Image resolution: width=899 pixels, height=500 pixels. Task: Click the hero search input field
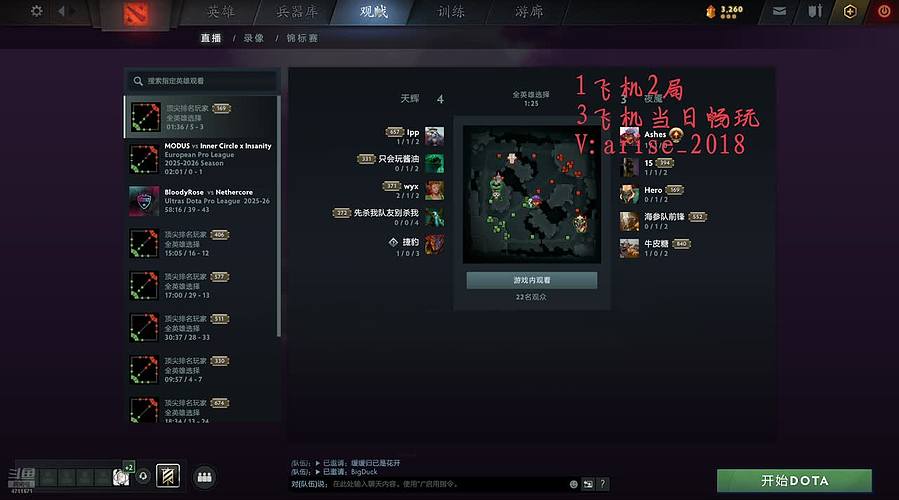point(202,81)
